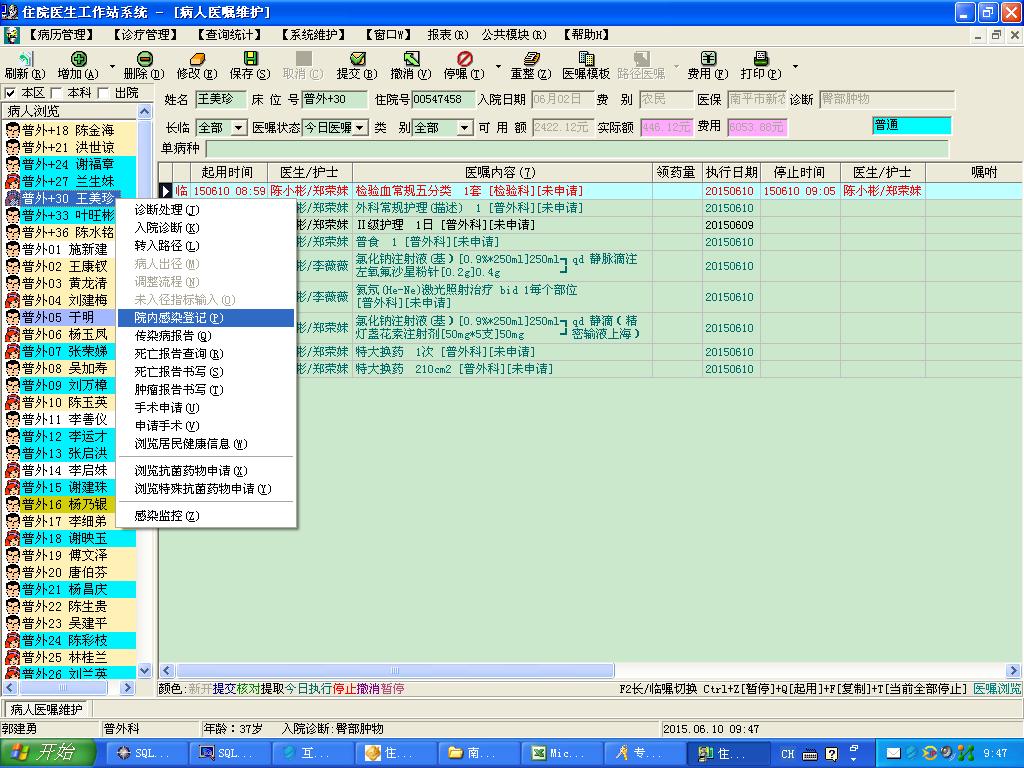The image size is (1024, 768).
Task: Click the orders table horizontal scrollbar thumb
Action: (395, 671)
